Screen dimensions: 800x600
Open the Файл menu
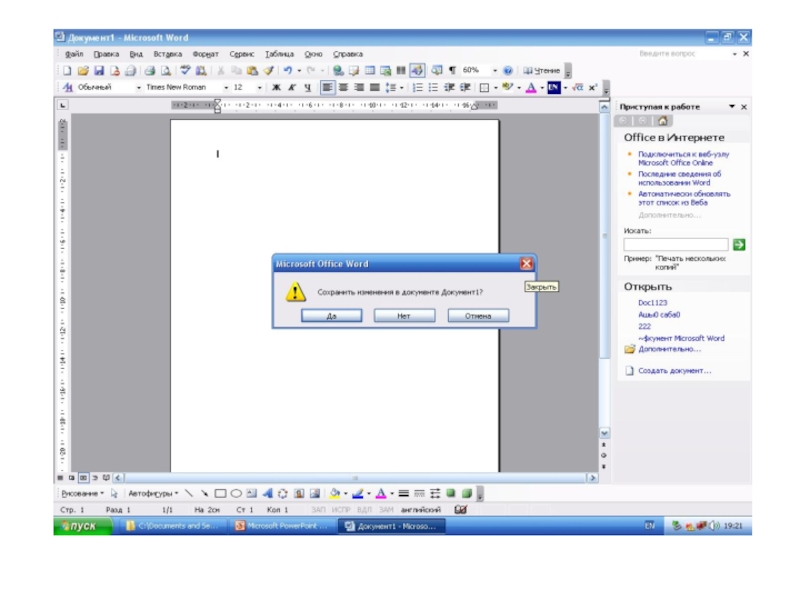74,54
